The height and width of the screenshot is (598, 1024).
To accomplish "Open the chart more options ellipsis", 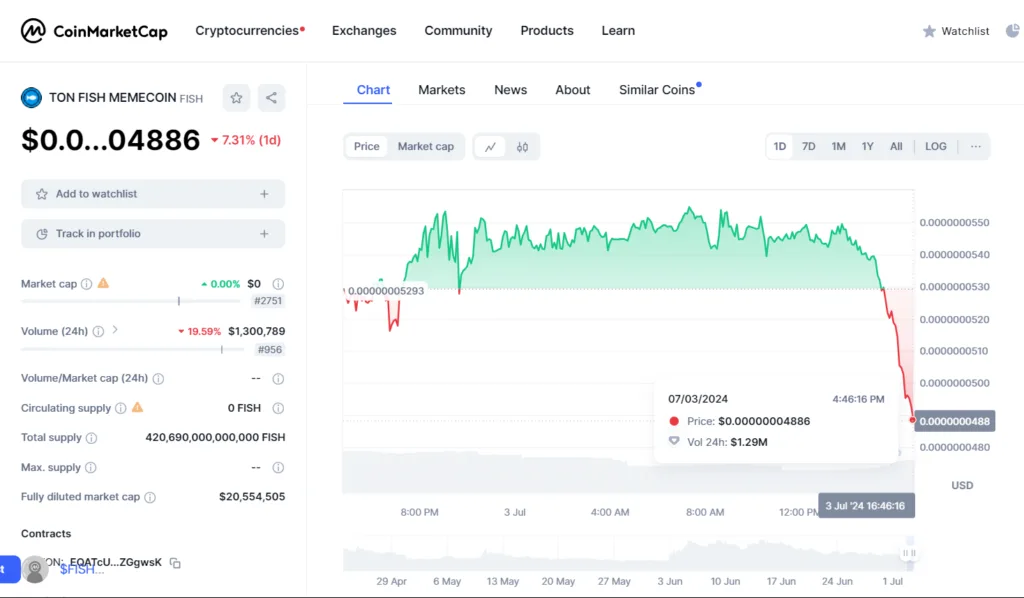I will [x=976, y=146].
